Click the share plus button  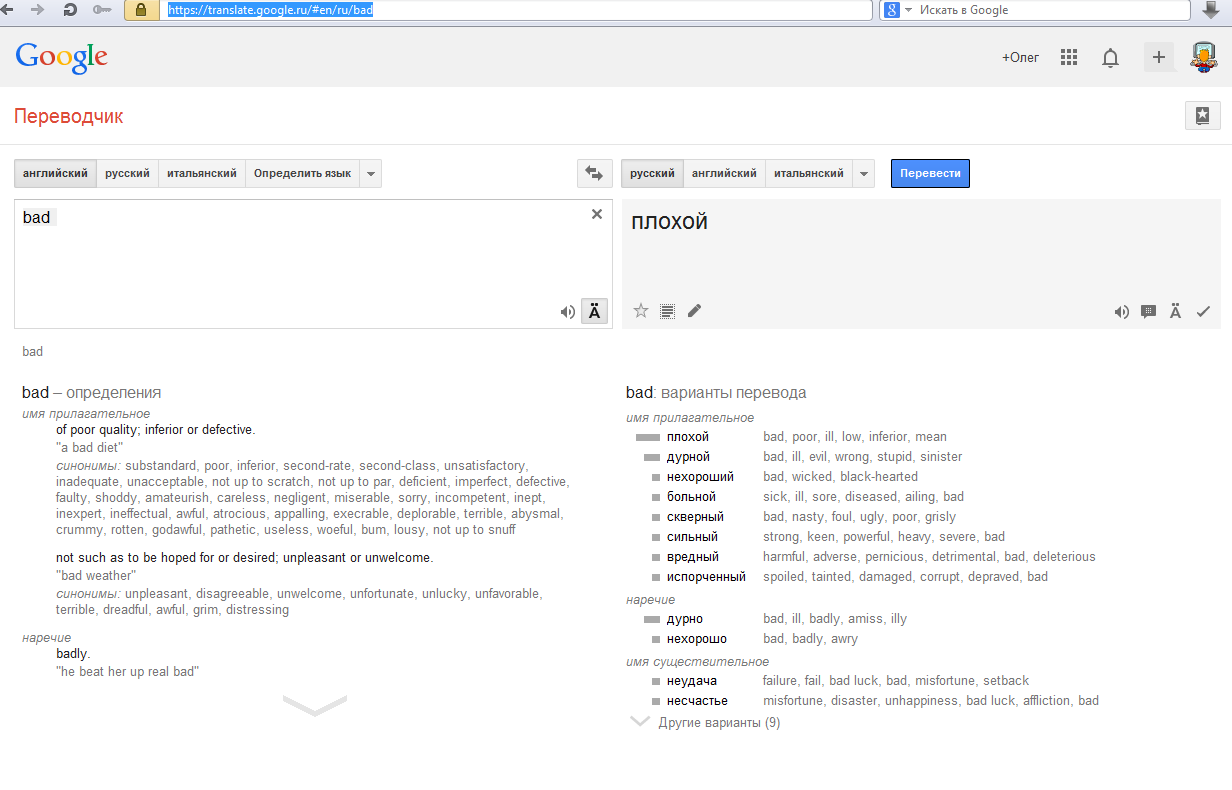[x=1159, y=57]
